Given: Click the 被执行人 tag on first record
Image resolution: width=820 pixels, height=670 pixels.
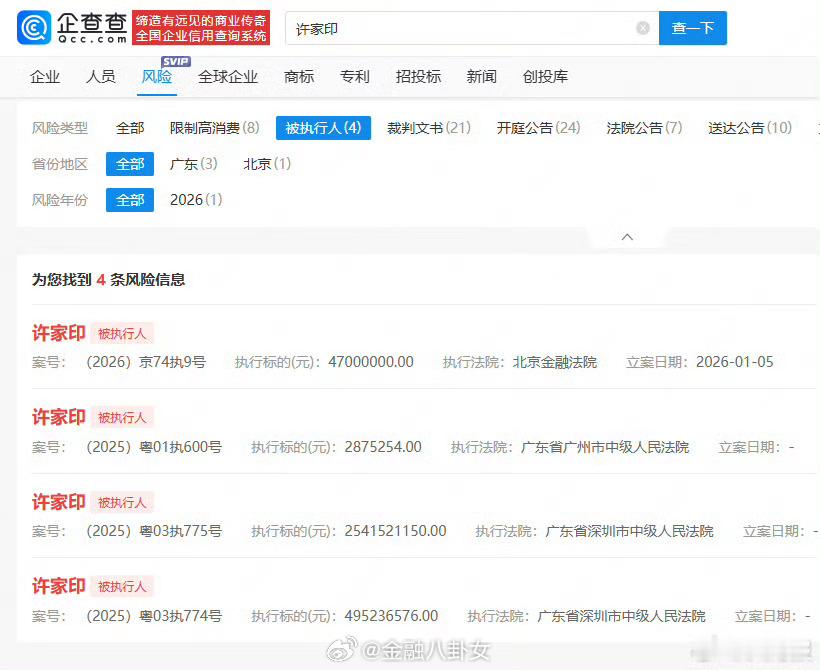Looking at the screenshot, I should [122, 333].
